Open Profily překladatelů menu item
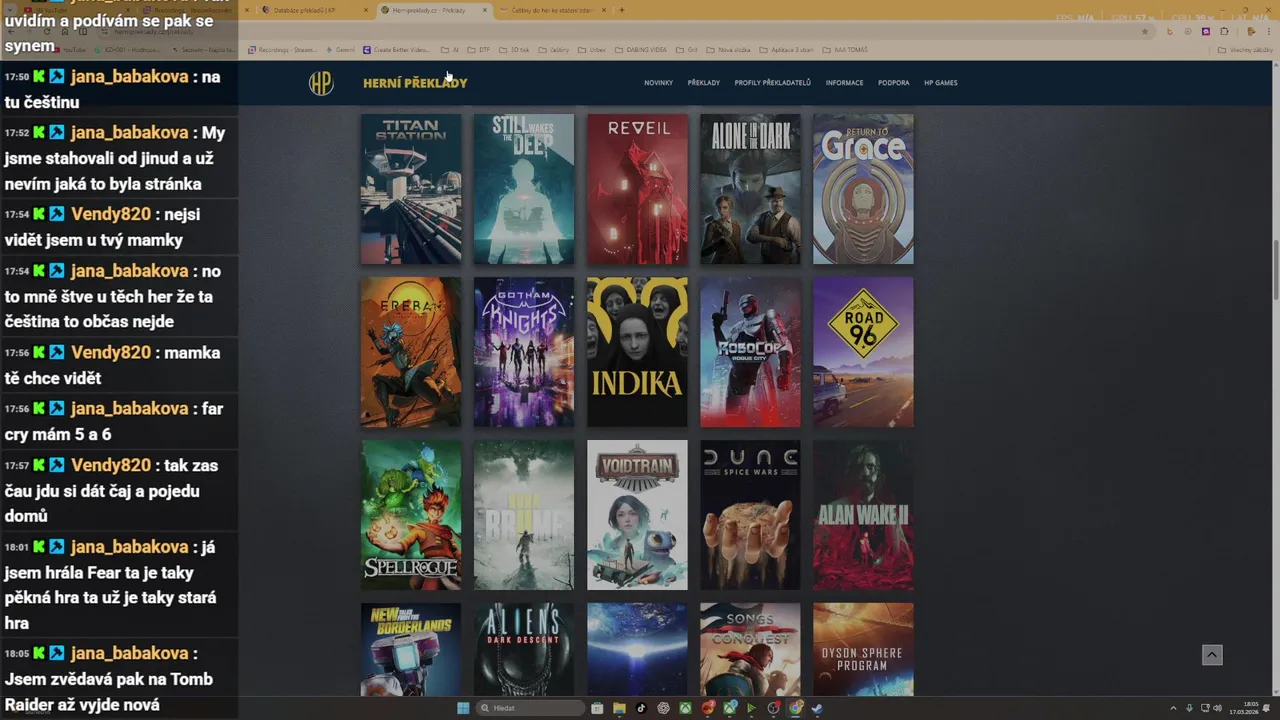 pyautogui.click(x=772, y=83)
